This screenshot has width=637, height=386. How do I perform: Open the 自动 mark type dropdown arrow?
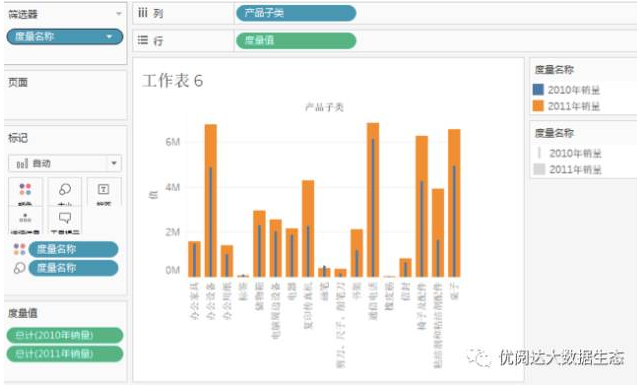114,163
